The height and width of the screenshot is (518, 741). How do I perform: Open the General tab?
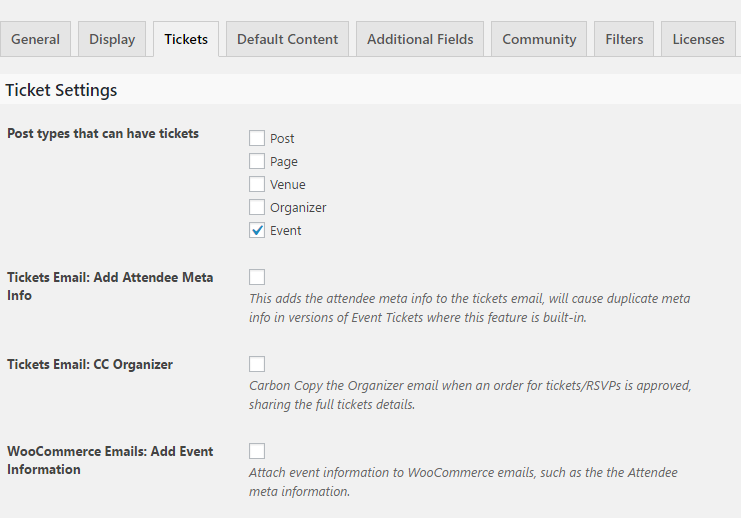click(x=36, y=39)
